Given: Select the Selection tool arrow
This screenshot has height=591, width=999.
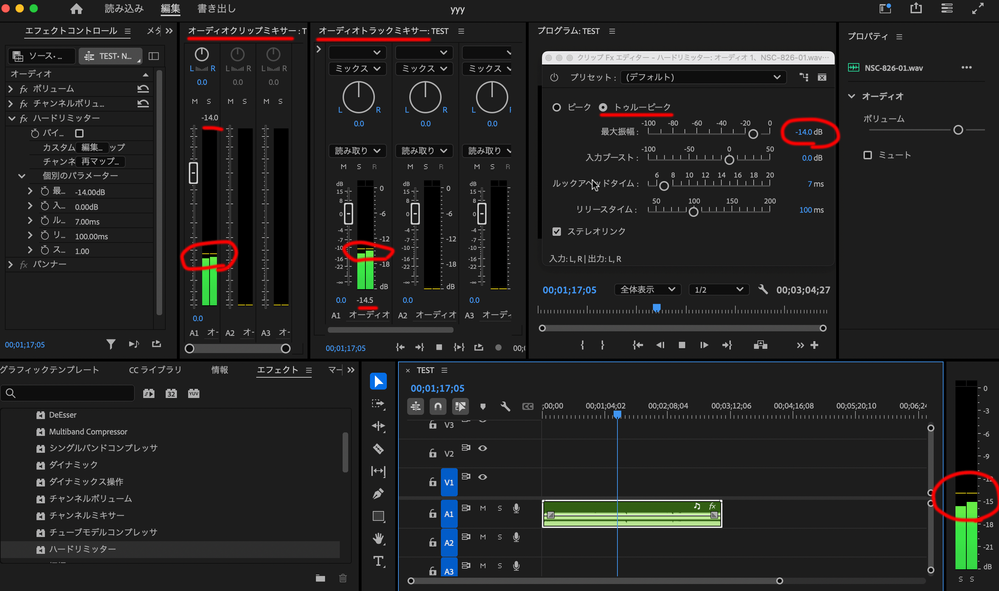Looking at the screenshot, I should (379, 381).
